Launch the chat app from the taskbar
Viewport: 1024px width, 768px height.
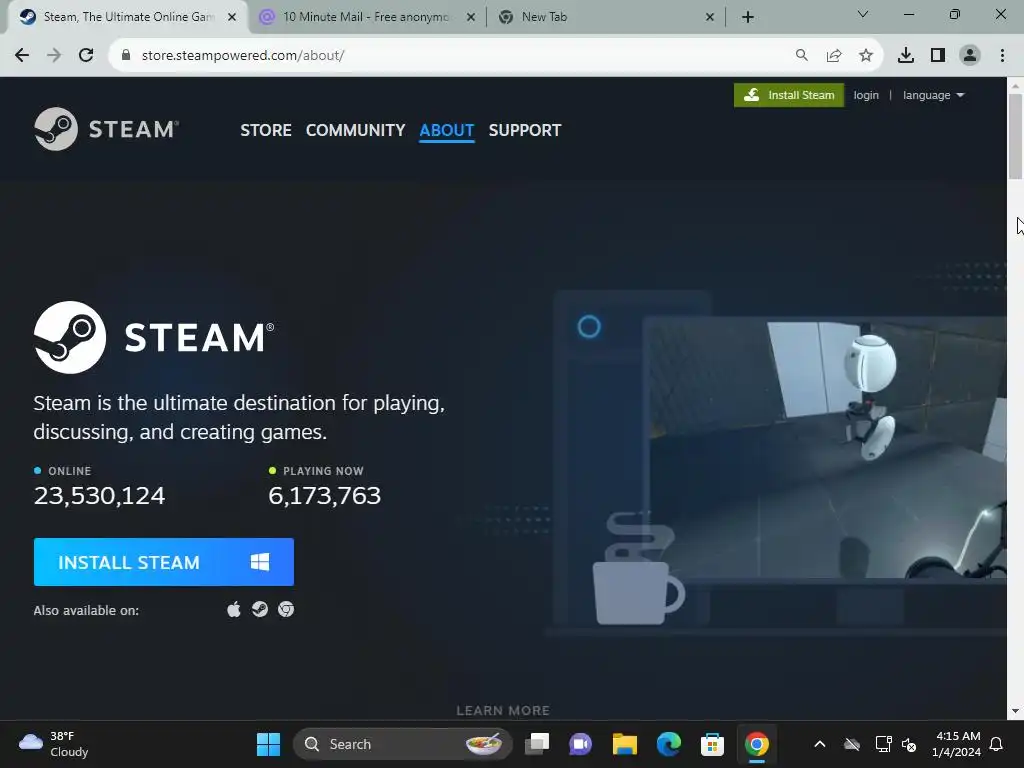tap(581, 744)
